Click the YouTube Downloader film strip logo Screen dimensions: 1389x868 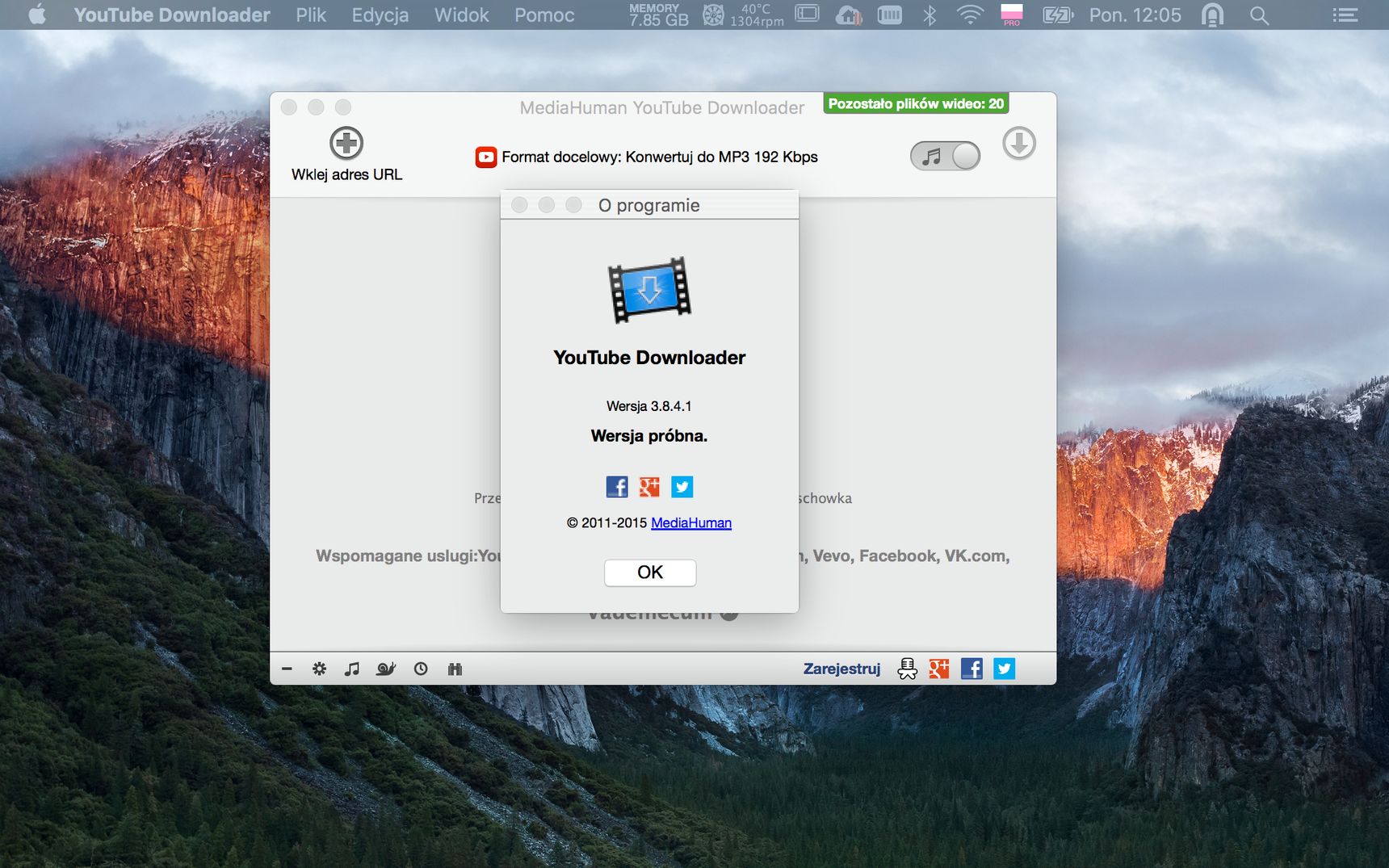[x=649, y=290]
